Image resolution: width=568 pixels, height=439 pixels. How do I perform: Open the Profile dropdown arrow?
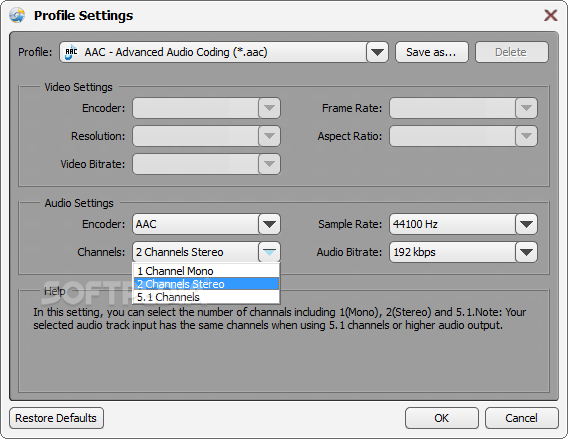[x=377, y=52]
